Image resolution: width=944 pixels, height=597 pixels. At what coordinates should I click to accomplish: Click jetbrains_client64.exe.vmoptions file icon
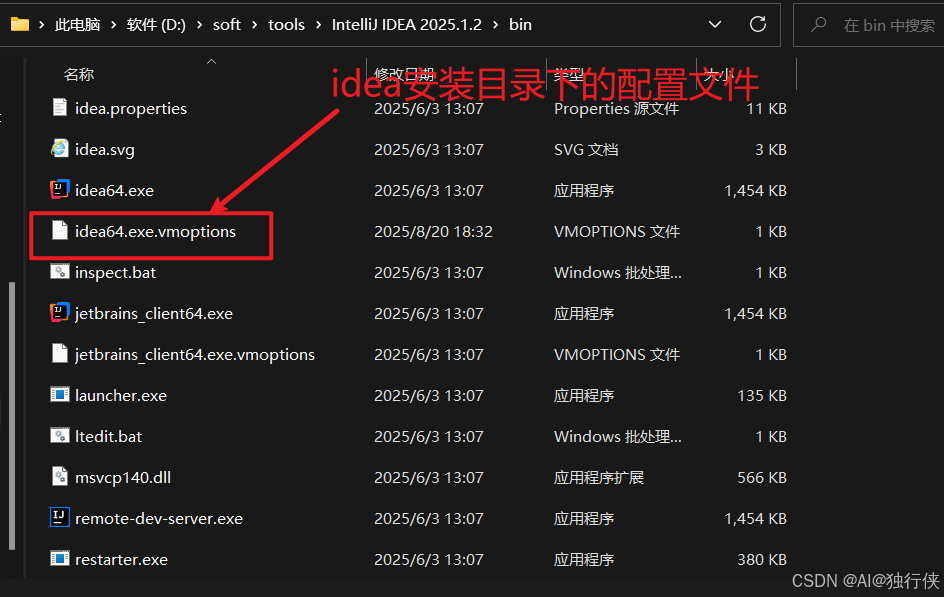coord(60,353)
